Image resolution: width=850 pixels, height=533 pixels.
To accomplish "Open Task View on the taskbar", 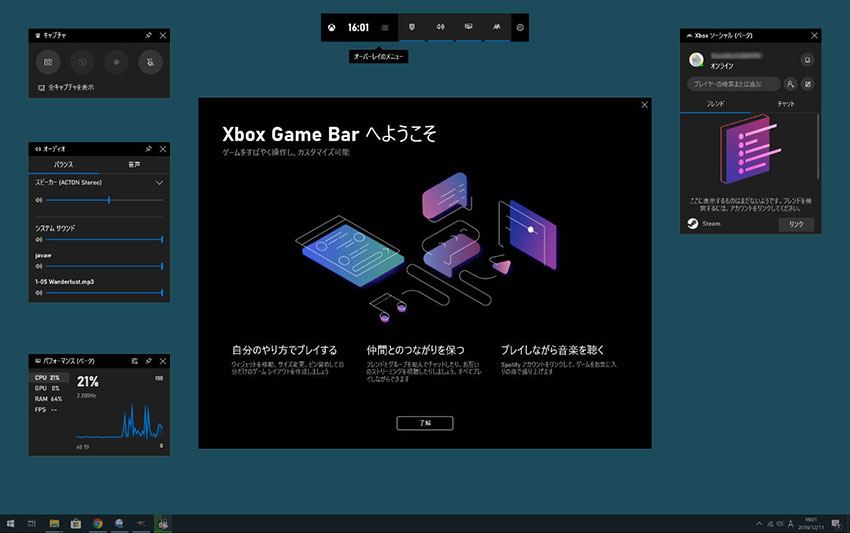I will point(32,523).
